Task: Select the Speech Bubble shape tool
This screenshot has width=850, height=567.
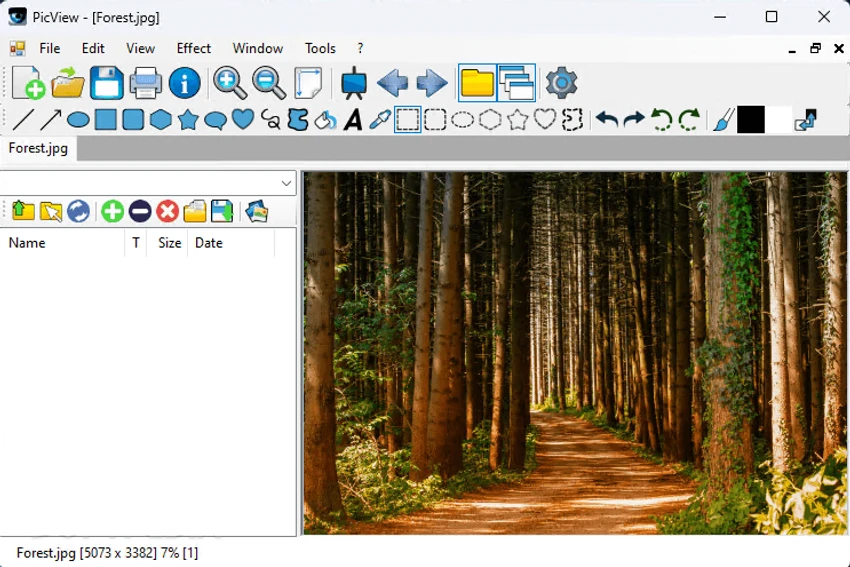Action: click(x=215, y=120)
